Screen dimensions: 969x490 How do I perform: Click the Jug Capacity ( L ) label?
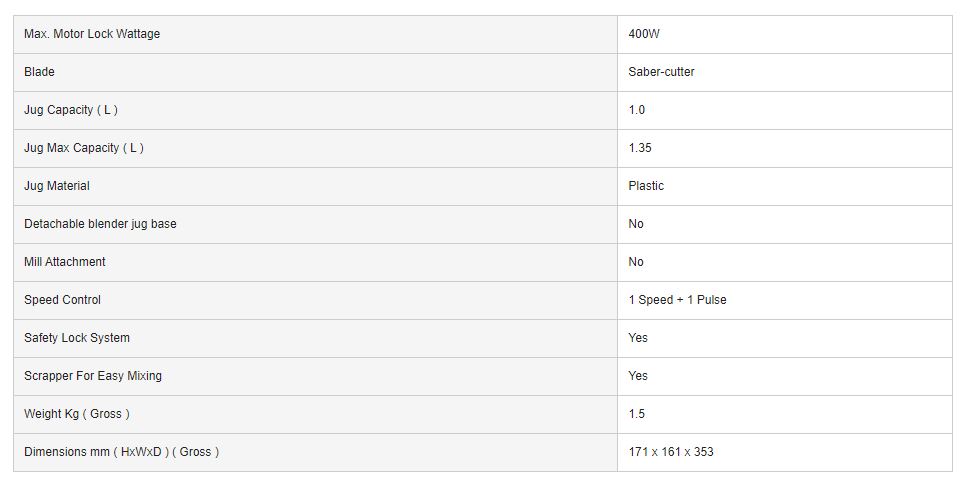(x=71, y=110)
